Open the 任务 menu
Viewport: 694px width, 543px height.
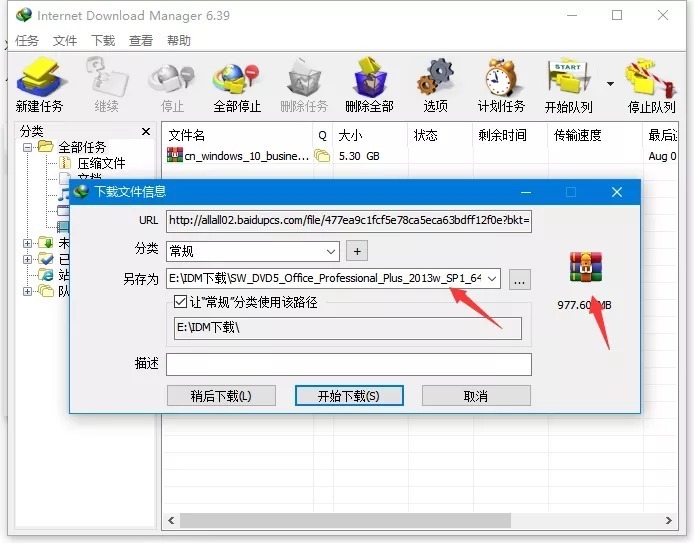pyautogui.click(x=27, y=41)
